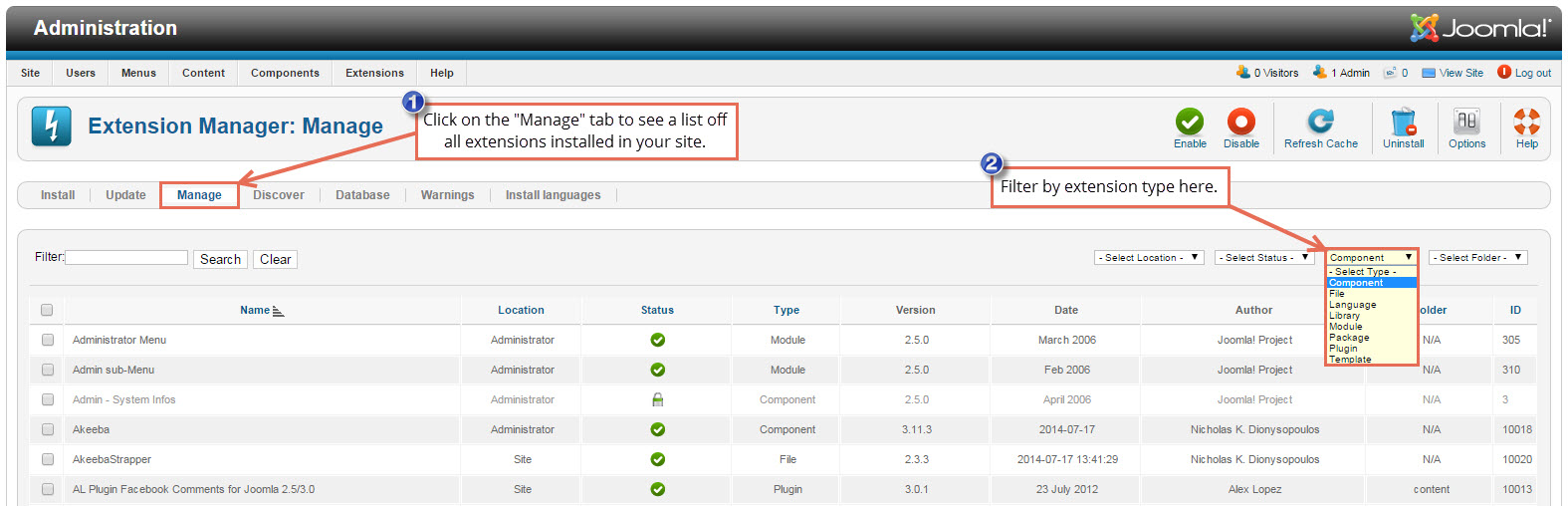This screenshot has width=1568, height=506.
Task: Choose Library in the type list
Action: [x=1371, y=316]
